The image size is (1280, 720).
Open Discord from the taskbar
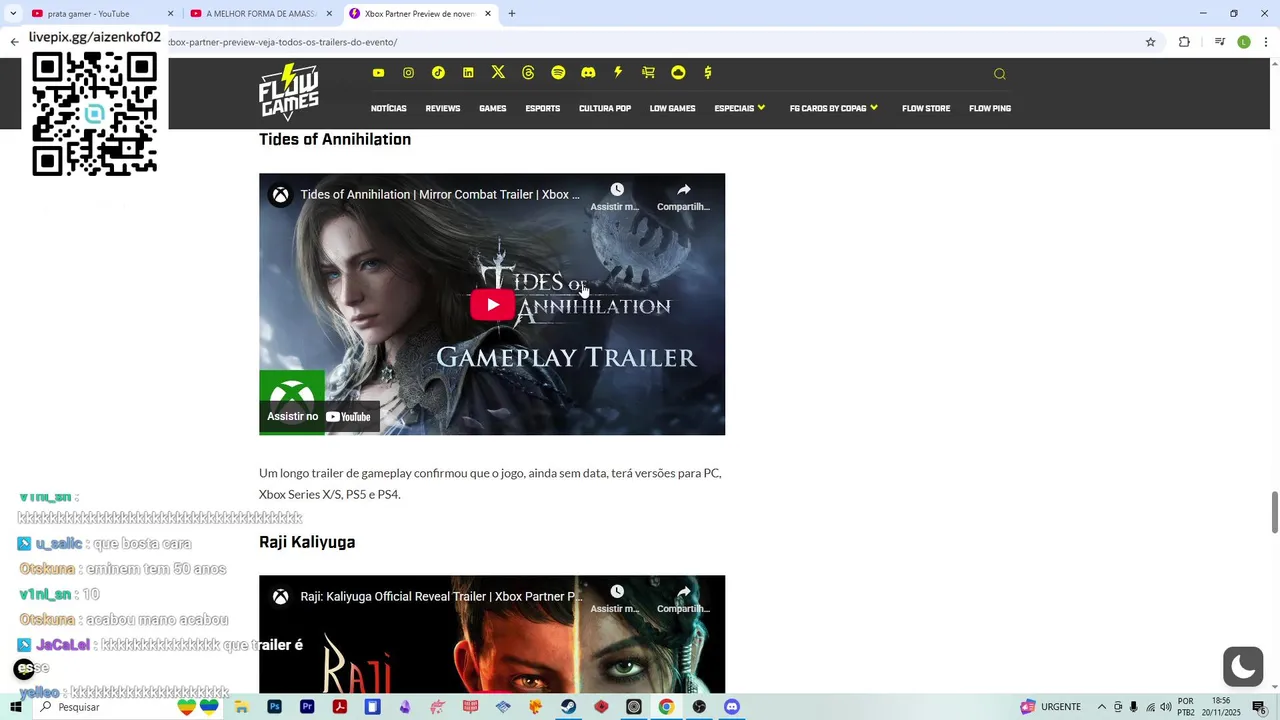tap(732, 707)
